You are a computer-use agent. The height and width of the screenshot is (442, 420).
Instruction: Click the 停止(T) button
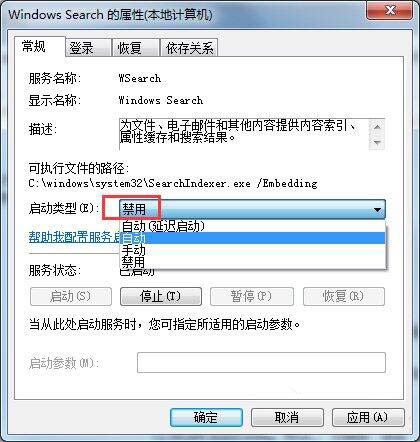[x=161, y=296]
